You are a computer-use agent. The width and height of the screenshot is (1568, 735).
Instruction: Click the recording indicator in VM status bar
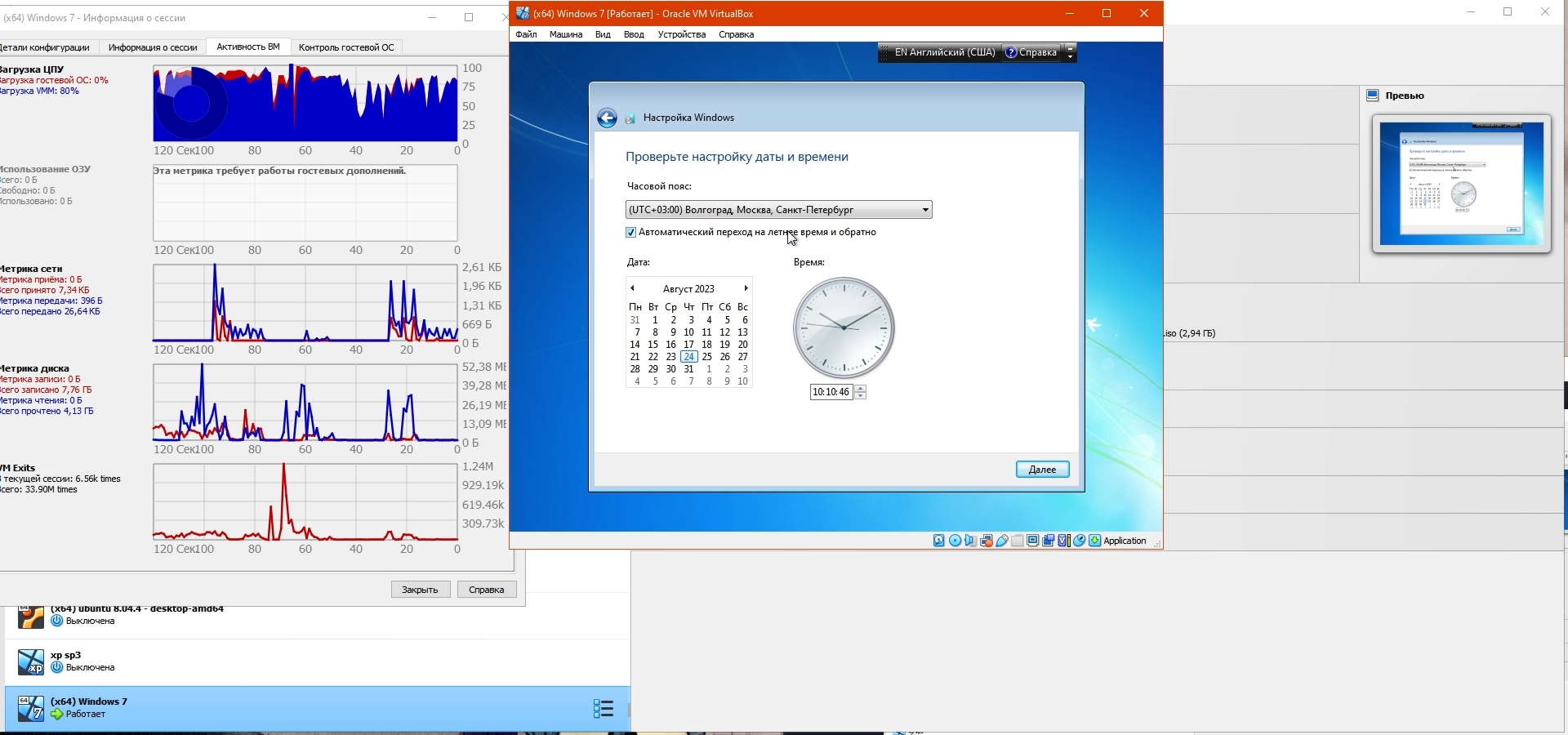click(1048, 541)
